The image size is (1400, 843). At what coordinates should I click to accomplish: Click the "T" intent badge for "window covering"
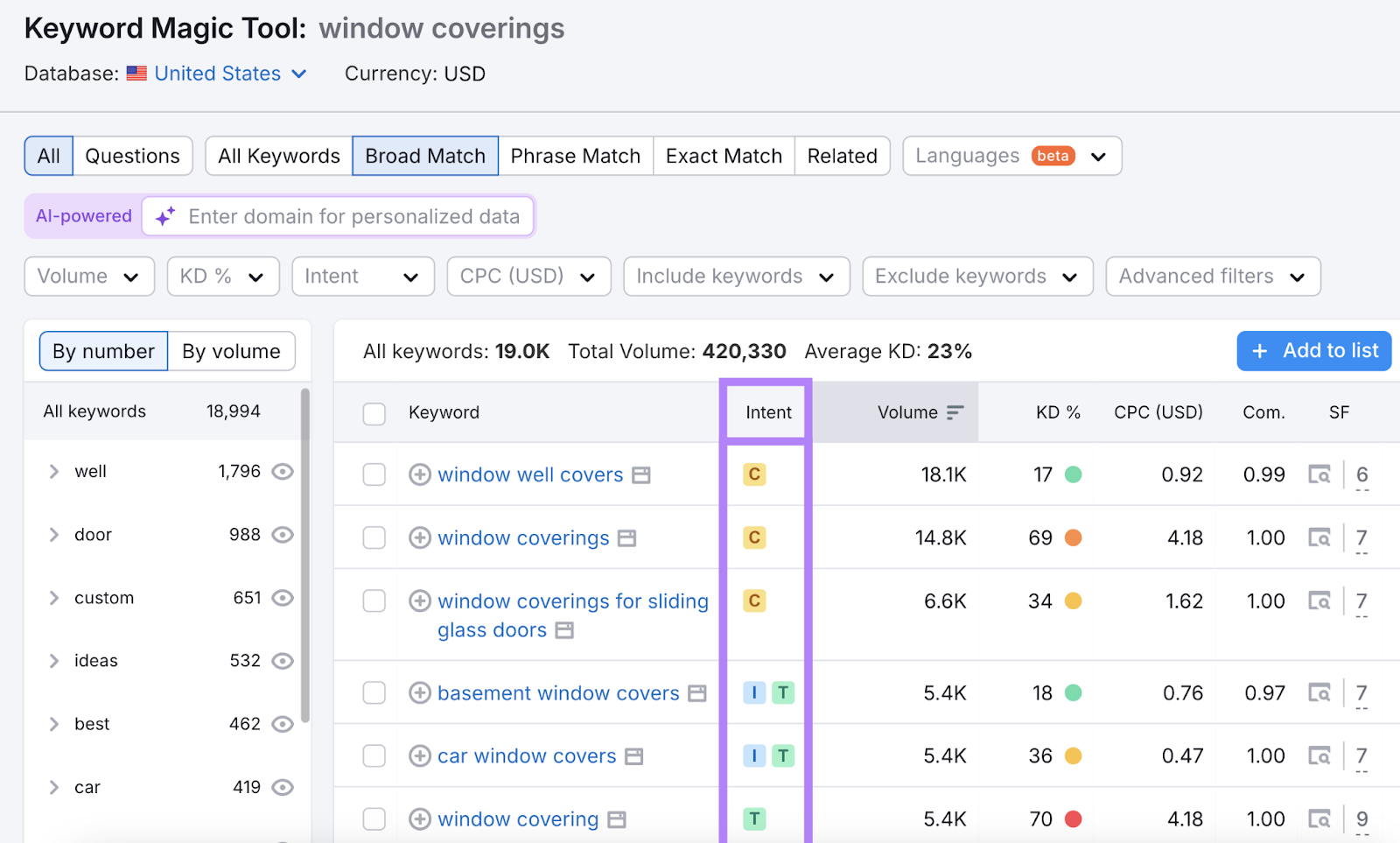pos(754,818)
